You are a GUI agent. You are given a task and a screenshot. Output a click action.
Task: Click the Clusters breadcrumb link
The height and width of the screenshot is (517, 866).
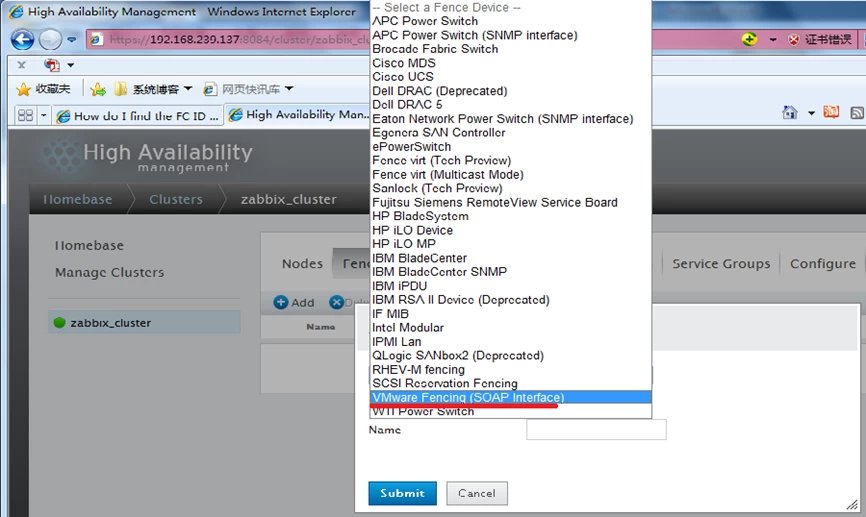click(x=176, y=199)
